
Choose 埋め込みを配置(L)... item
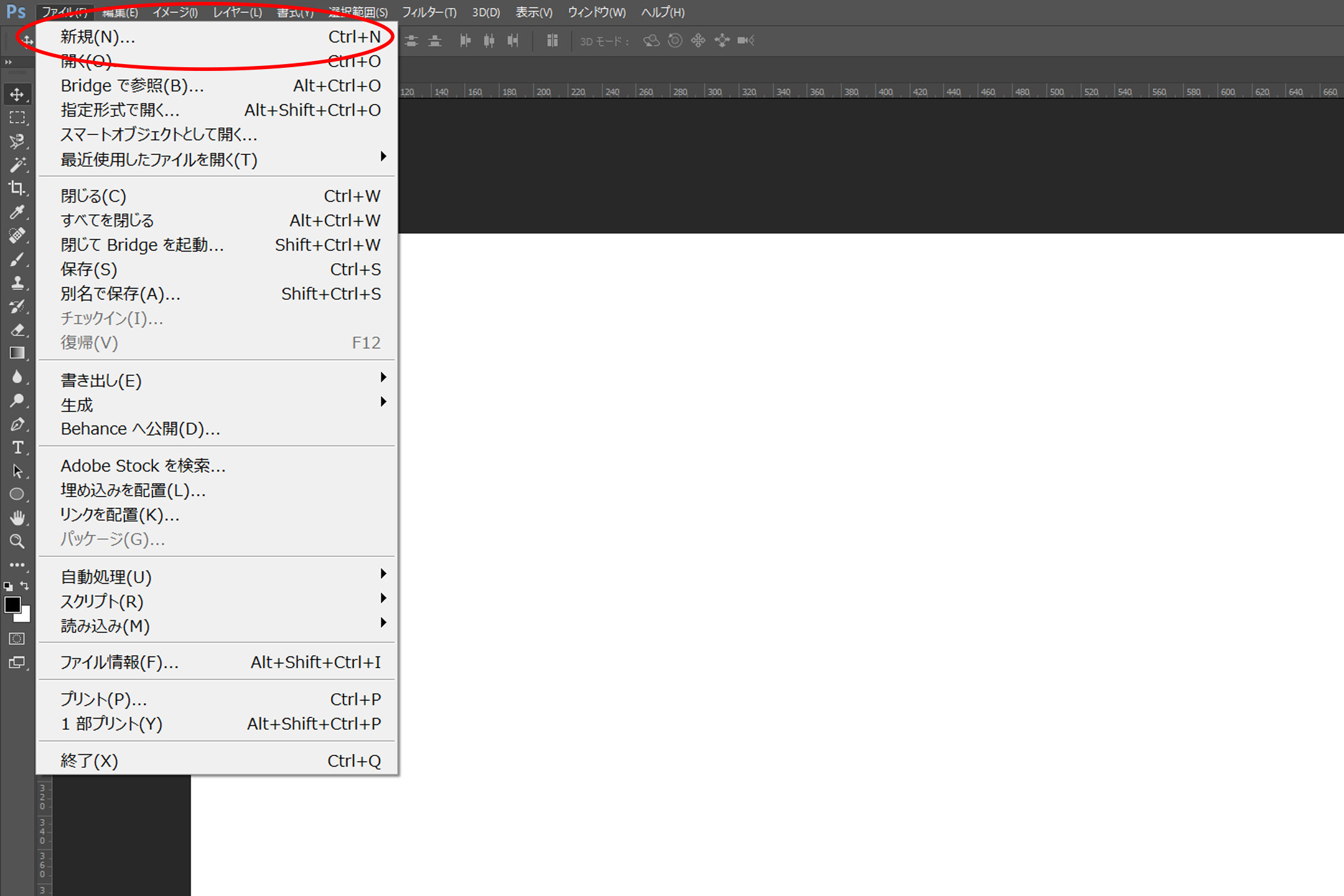pos(218,490)
